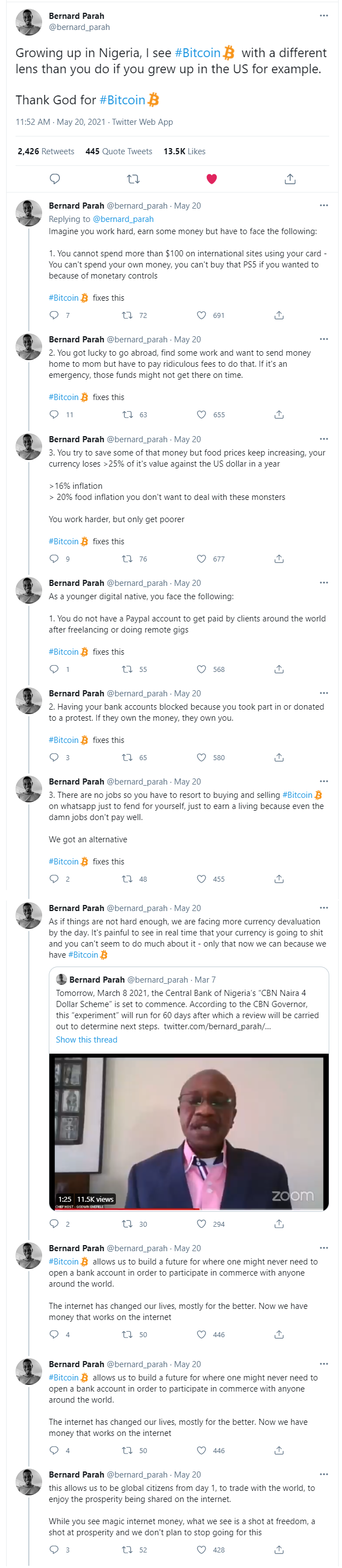The image size is (342, 1568).
Task: Retweet the main Growing up in Nigeria tweet
Action: [132, 179]
